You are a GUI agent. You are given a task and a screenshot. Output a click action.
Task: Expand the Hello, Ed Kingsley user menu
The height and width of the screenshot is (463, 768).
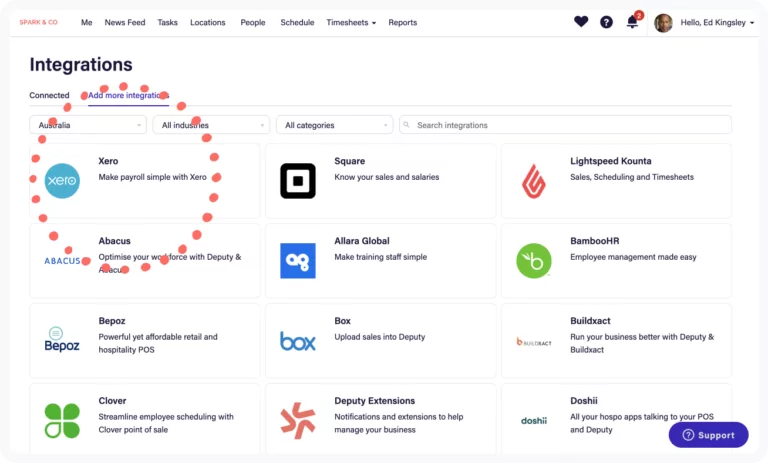717,23
